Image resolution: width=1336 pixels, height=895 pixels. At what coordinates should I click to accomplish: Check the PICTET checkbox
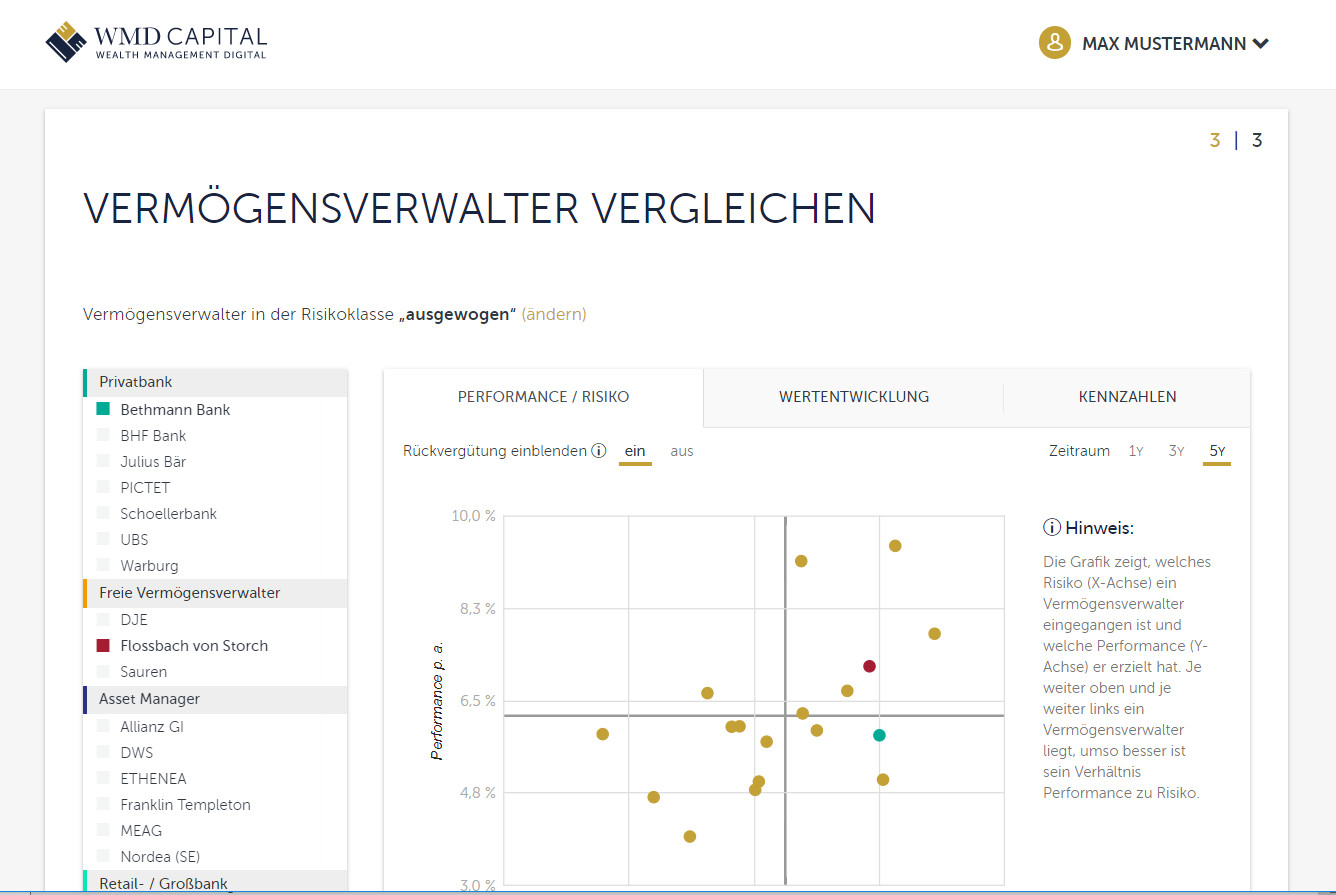coord(103,487)
